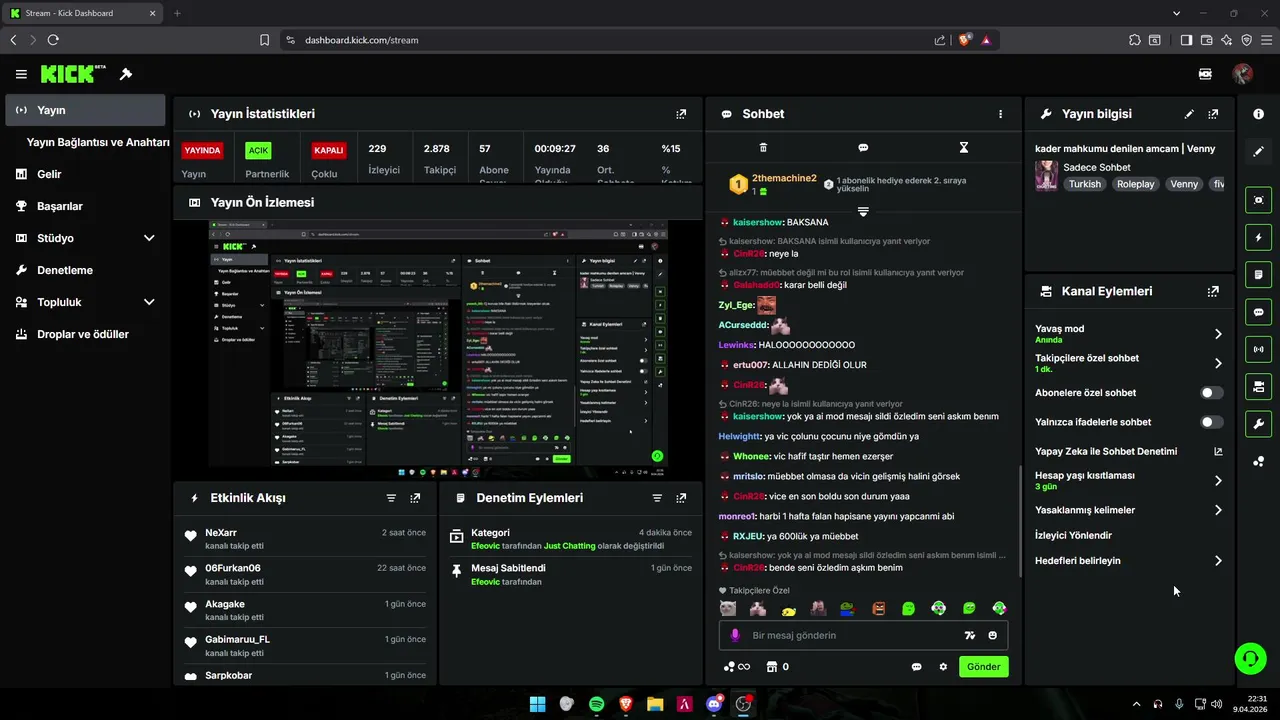The height and width of the screenshot is (720, 1280).
Task: Toggle chat widget in right sidebar
Action: pyautogui.click(x=1258, y=312)
